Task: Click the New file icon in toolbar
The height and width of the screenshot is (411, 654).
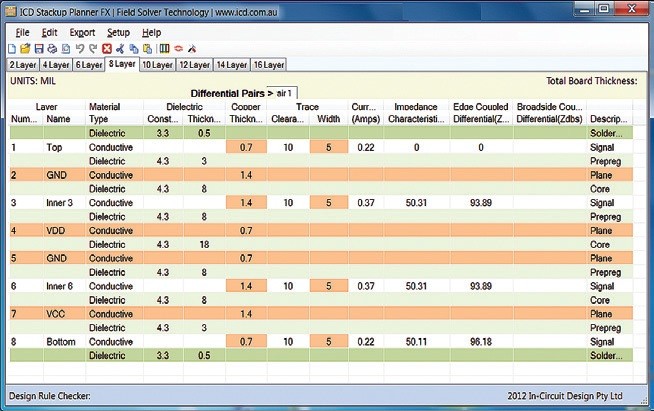Action: click(12, 48)
